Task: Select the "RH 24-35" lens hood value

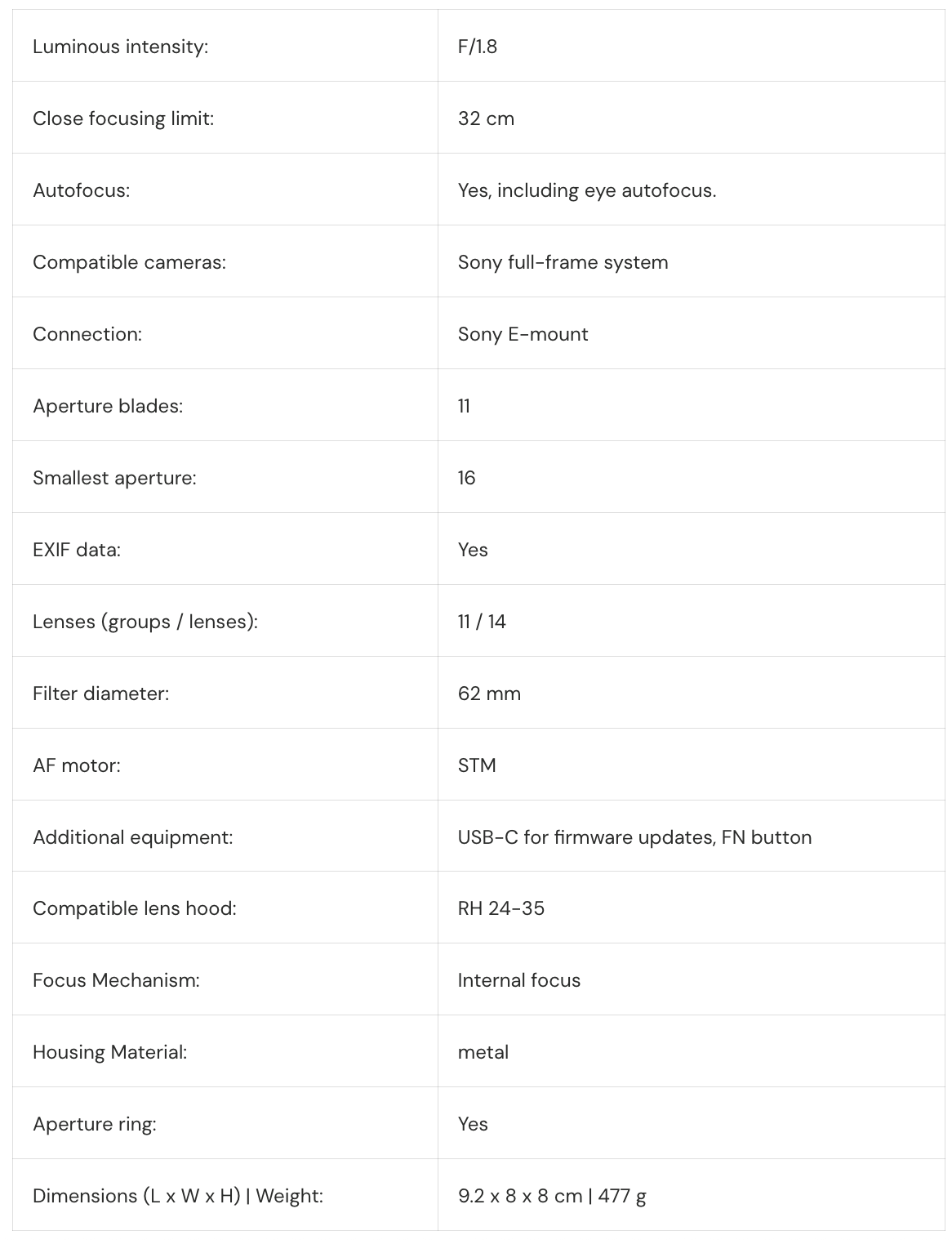Action: (500, 908)
